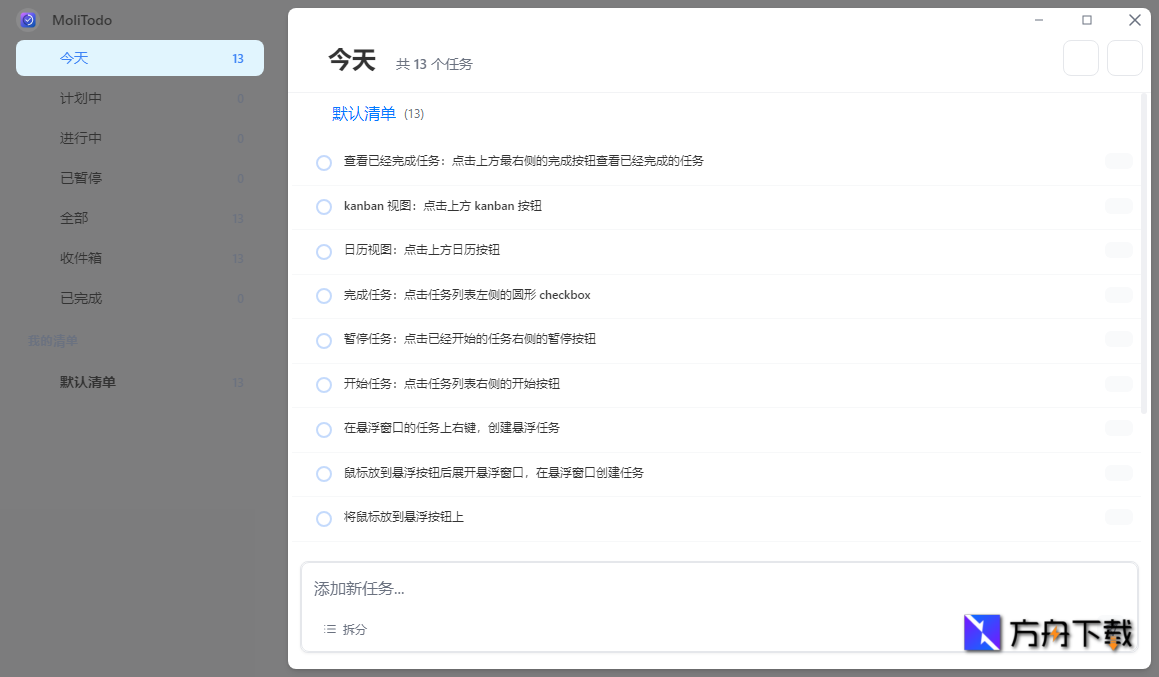This screenshot has height=677, width=1159.
Task: Click the list icon next to 拆分
Action: (329, 629)
